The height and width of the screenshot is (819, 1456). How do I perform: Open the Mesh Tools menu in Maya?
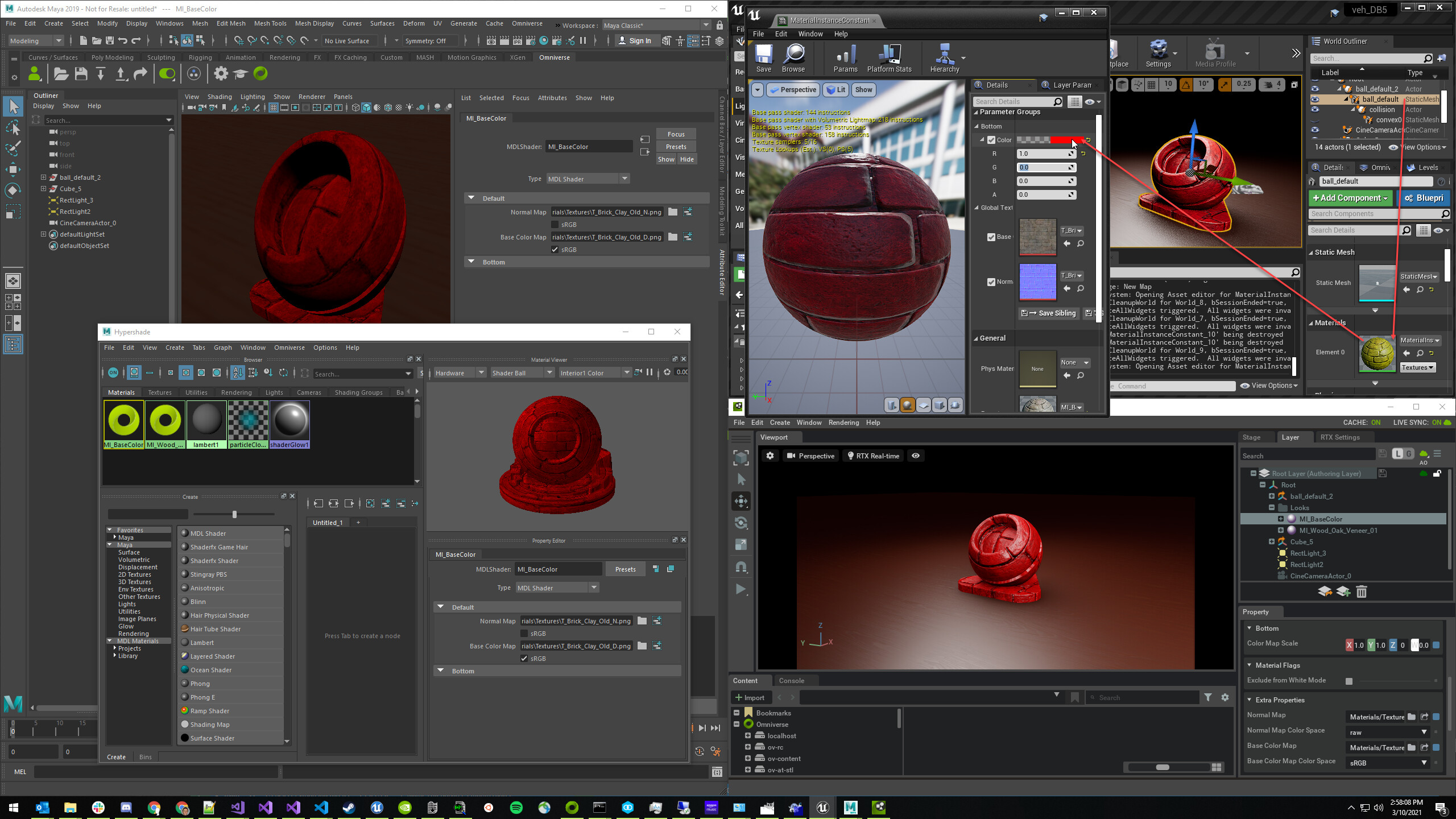270,23
